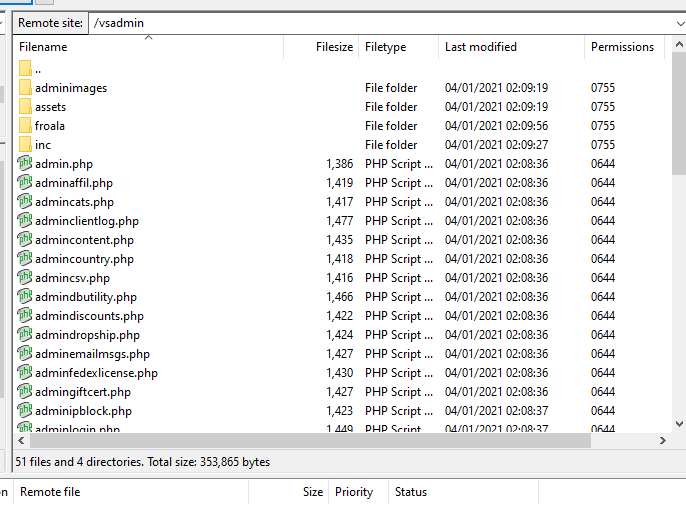This screenshot has height=522, width=686.
Task: Click horizontal scrollbar right arrow
Action: [x=662, y=441]
